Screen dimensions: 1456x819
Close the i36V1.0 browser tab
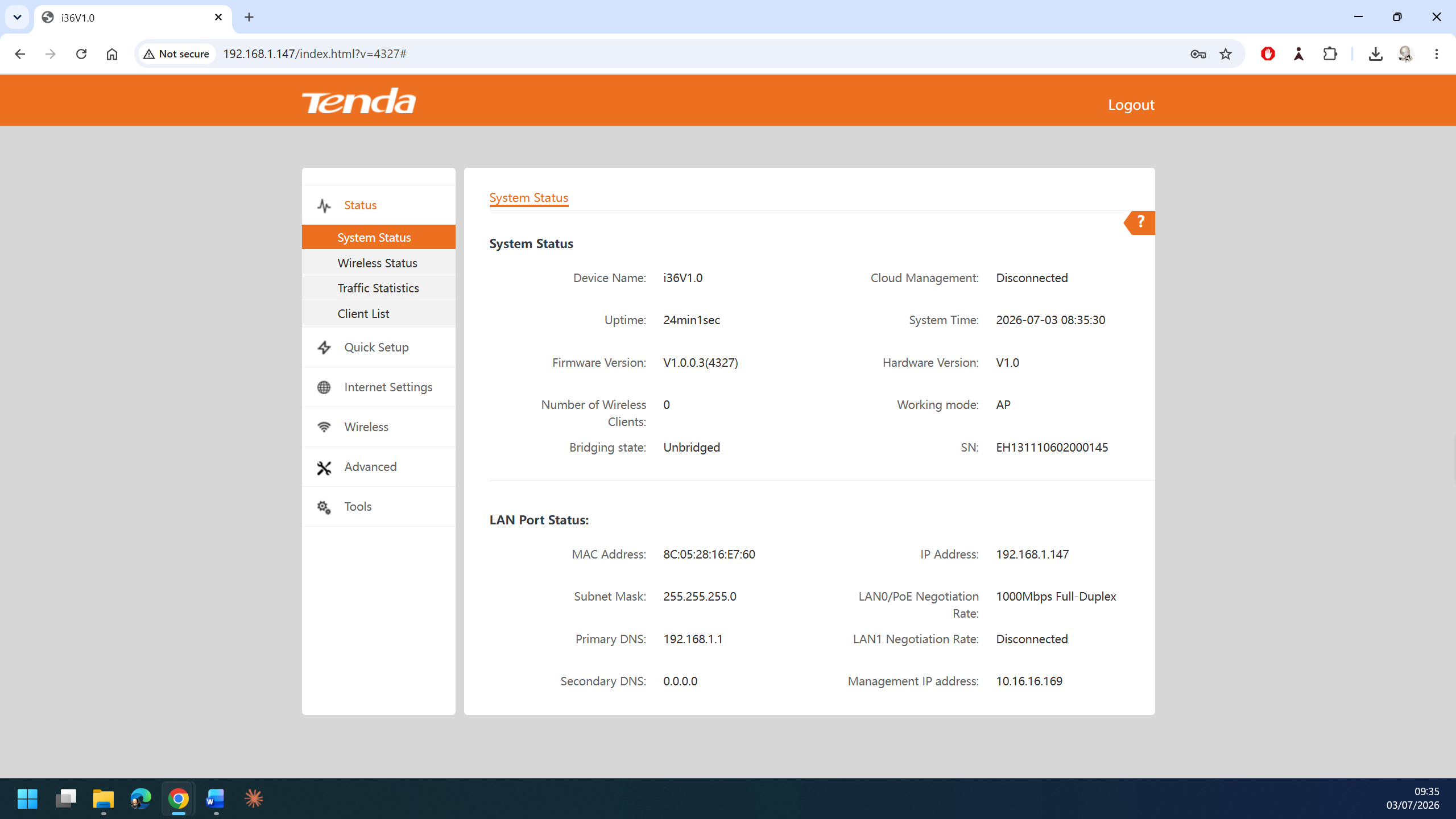coord(218,17)
